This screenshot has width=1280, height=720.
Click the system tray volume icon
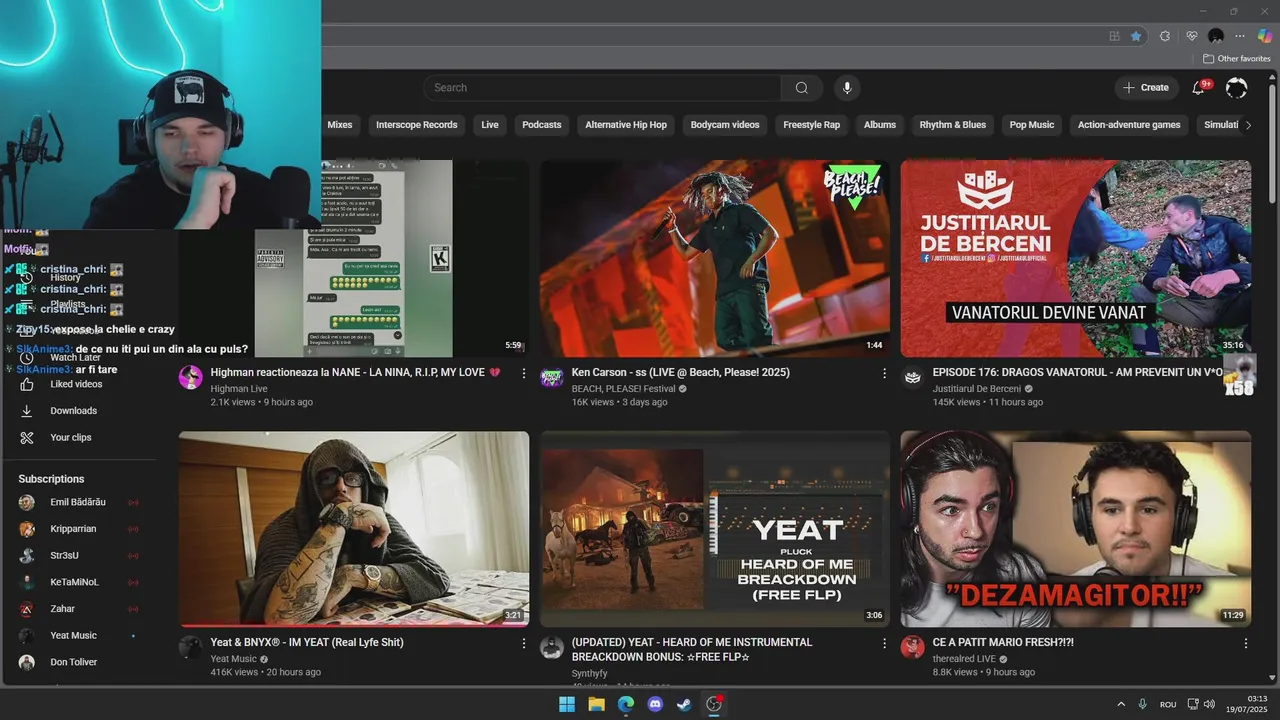click(x=1209, y=704)
